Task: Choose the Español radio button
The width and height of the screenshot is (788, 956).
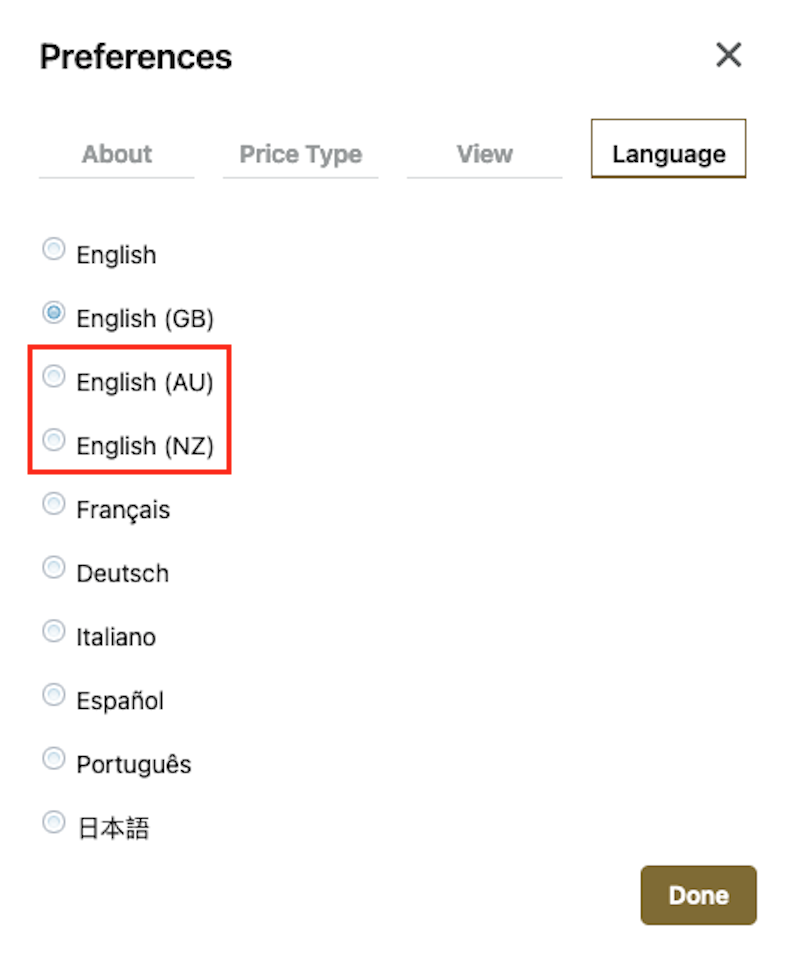Action: (x=54, y=695)
